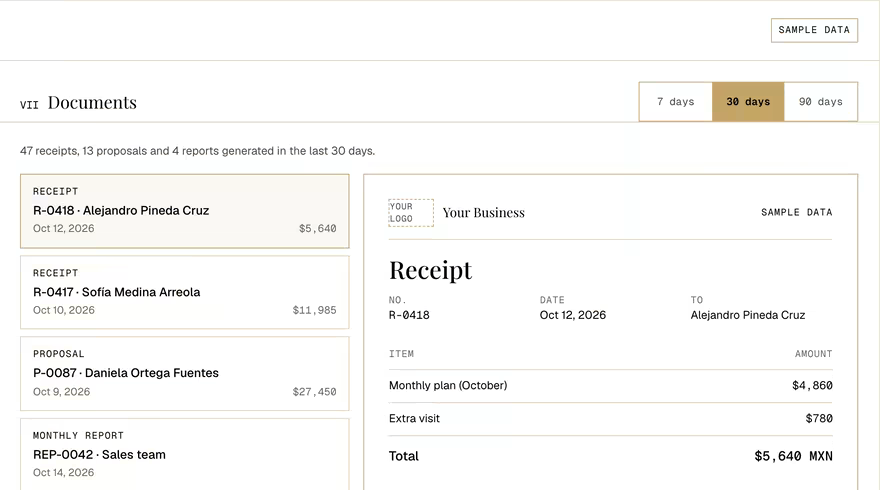Click the SAMPLE DATA label in receipt preview

click(x=796, y=212)
